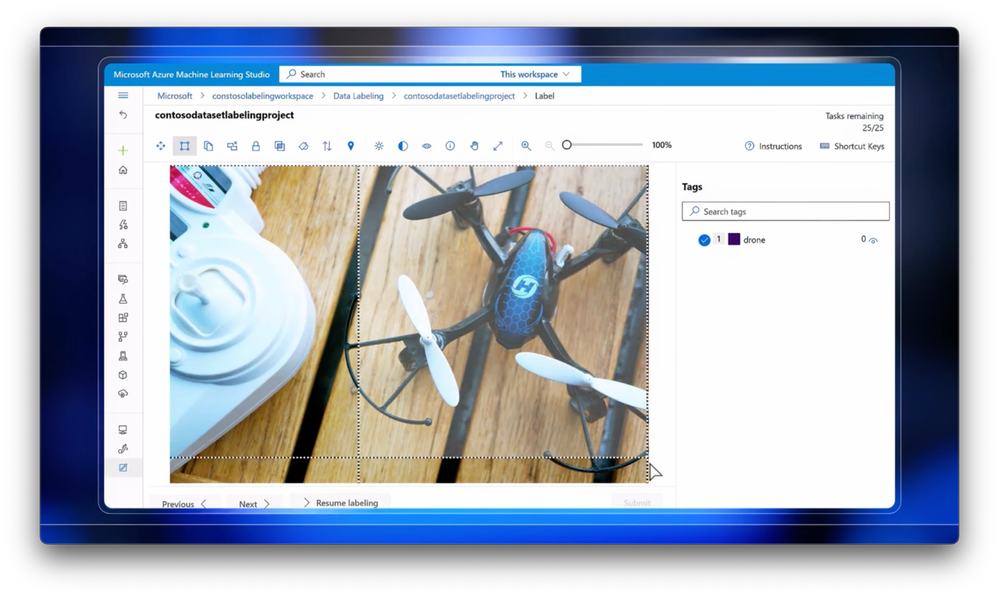Image resolution: width=999 pixels, height=597 pixels.
Task: Click the map pin toolbar icon
Action: [x=350, y=146]
